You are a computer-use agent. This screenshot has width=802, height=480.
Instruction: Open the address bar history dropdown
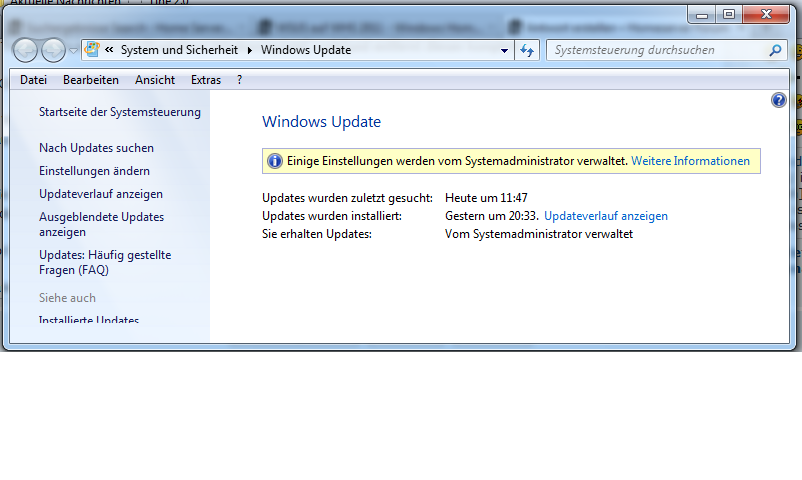click(x=504, y=50)
